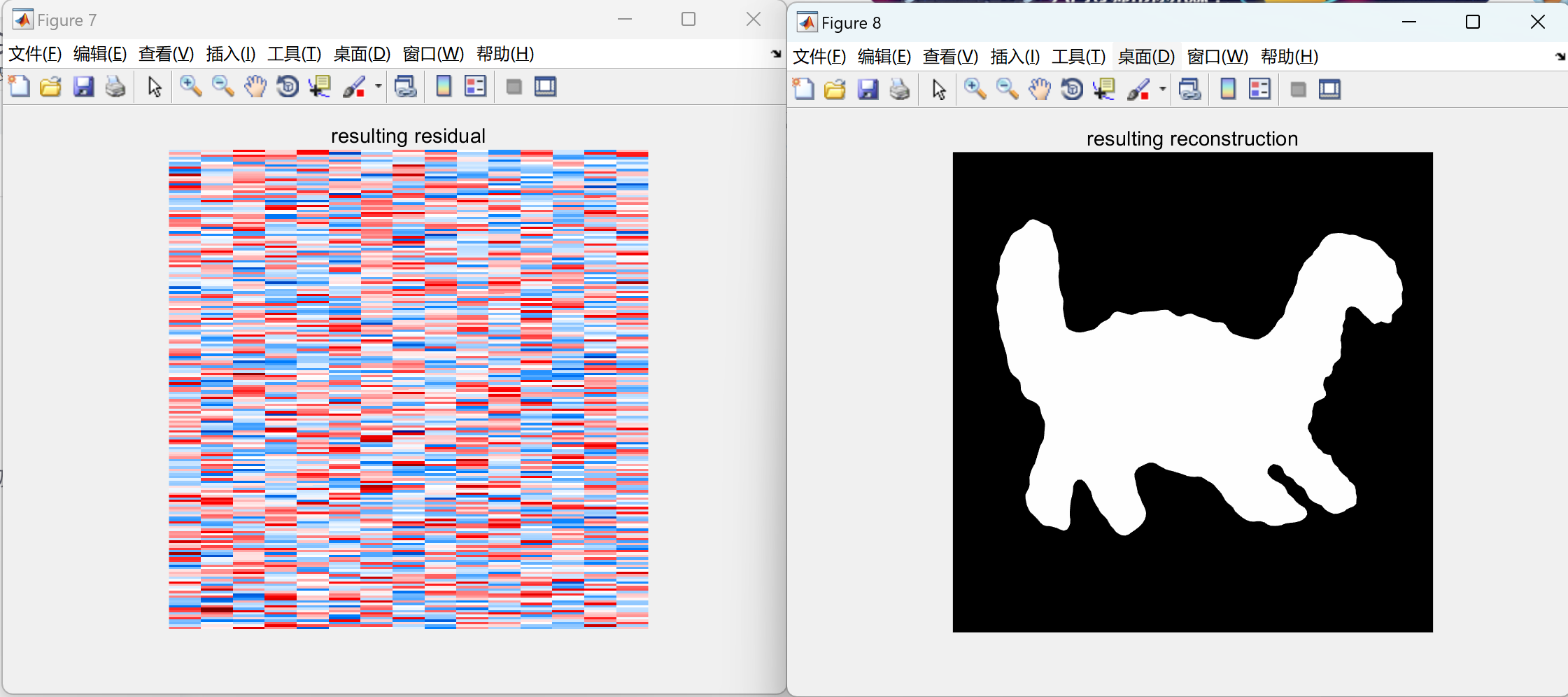The width and height of the screenshot is (1568, 697).
Task: Open 查看(V) menu in Figure 8
Action: coord(950,57)
